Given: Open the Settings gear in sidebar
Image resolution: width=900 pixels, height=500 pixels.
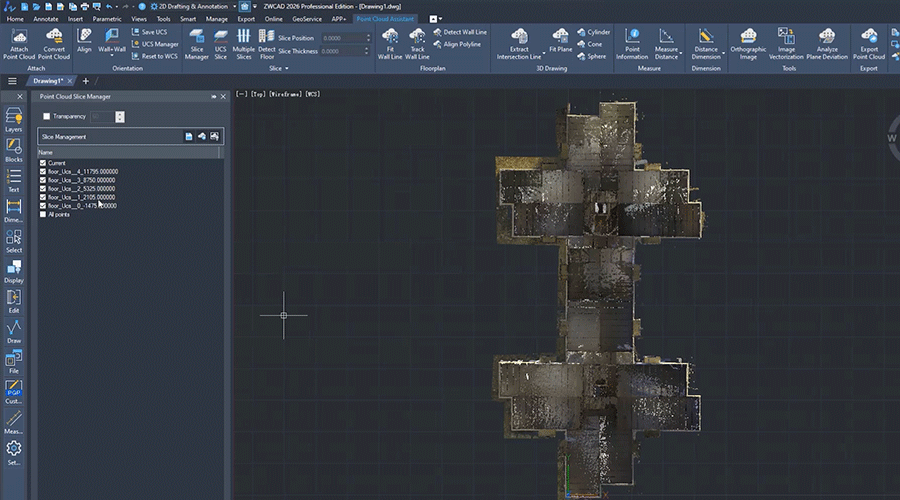Looking at the screenshot, I should (x=14, y=453).
